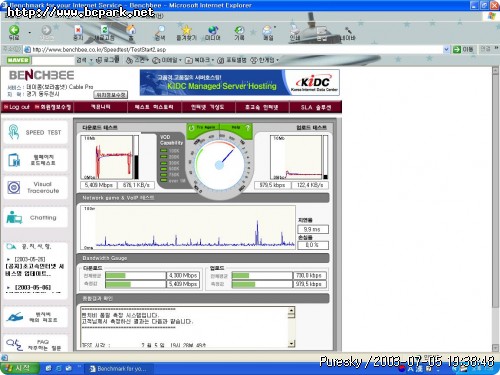Click the Naver toolbar game item
The image size is (500, 375).
click(264, 60)
